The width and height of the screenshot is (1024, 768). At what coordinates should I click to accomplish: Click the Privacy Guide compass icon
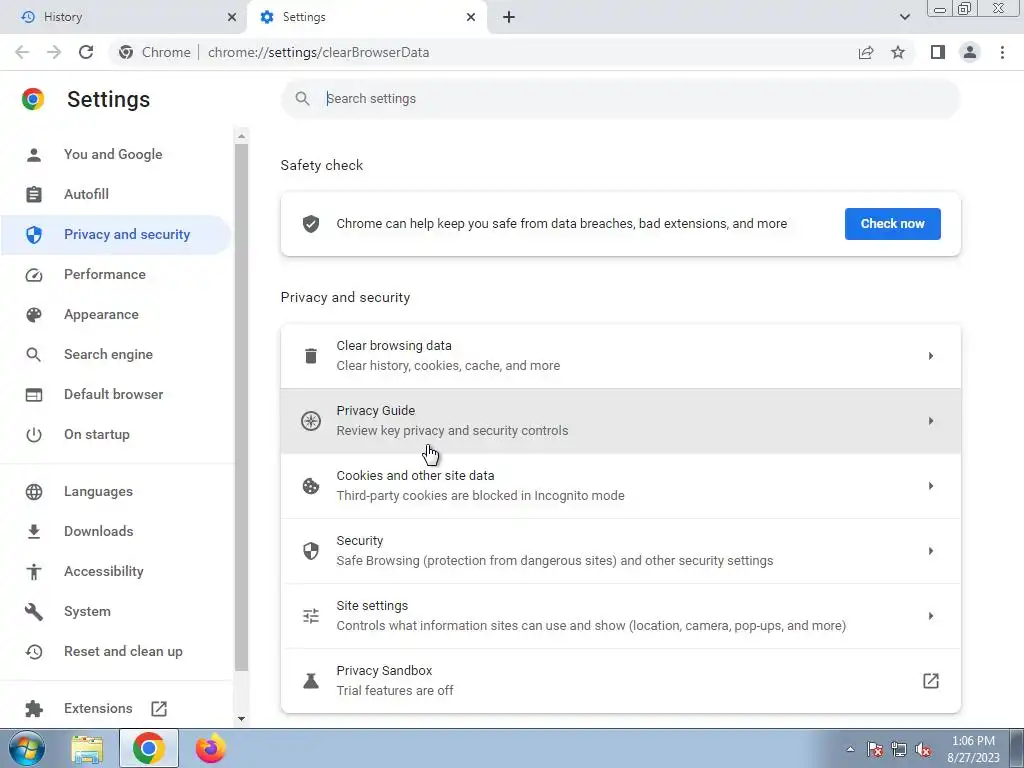click(311, 421)
